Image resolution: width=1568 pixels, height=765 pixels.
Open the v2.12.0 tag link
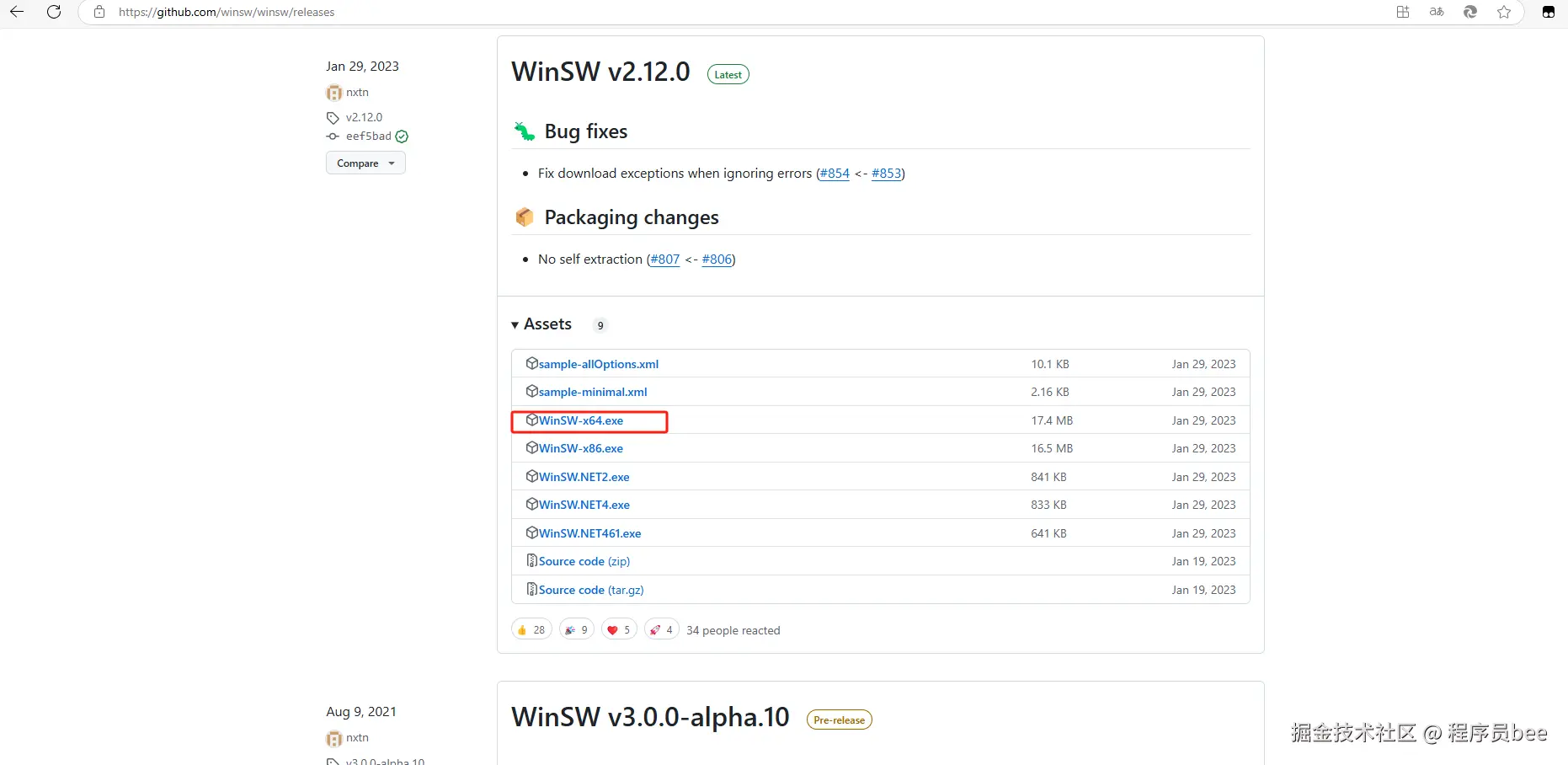(x=364, y=118)
